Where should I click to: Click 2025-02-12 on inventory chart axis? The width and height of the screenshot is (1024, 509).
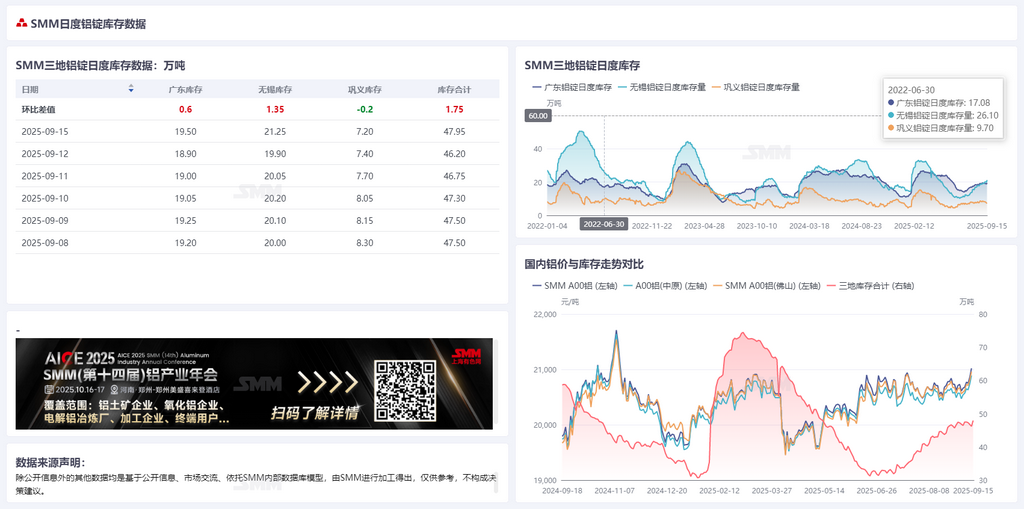tap(914, 225)
